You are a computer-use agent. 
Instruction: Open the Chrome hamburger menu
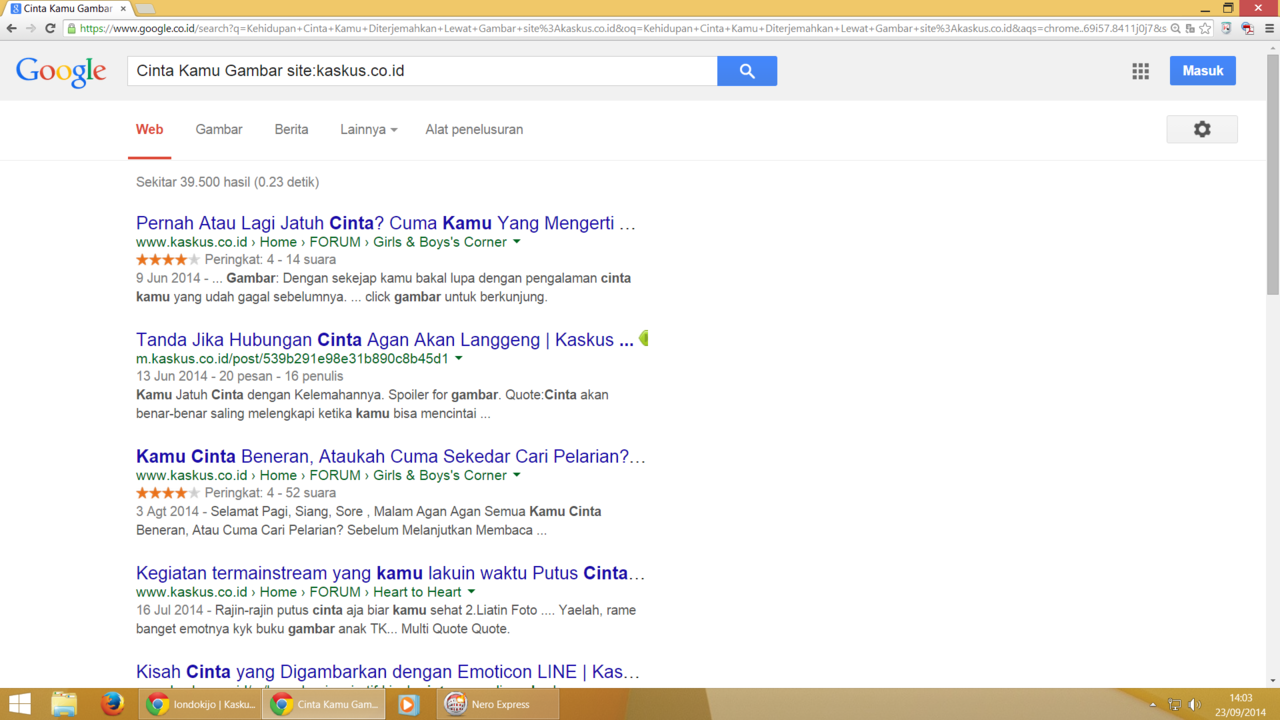click(x=1269, y=28)
